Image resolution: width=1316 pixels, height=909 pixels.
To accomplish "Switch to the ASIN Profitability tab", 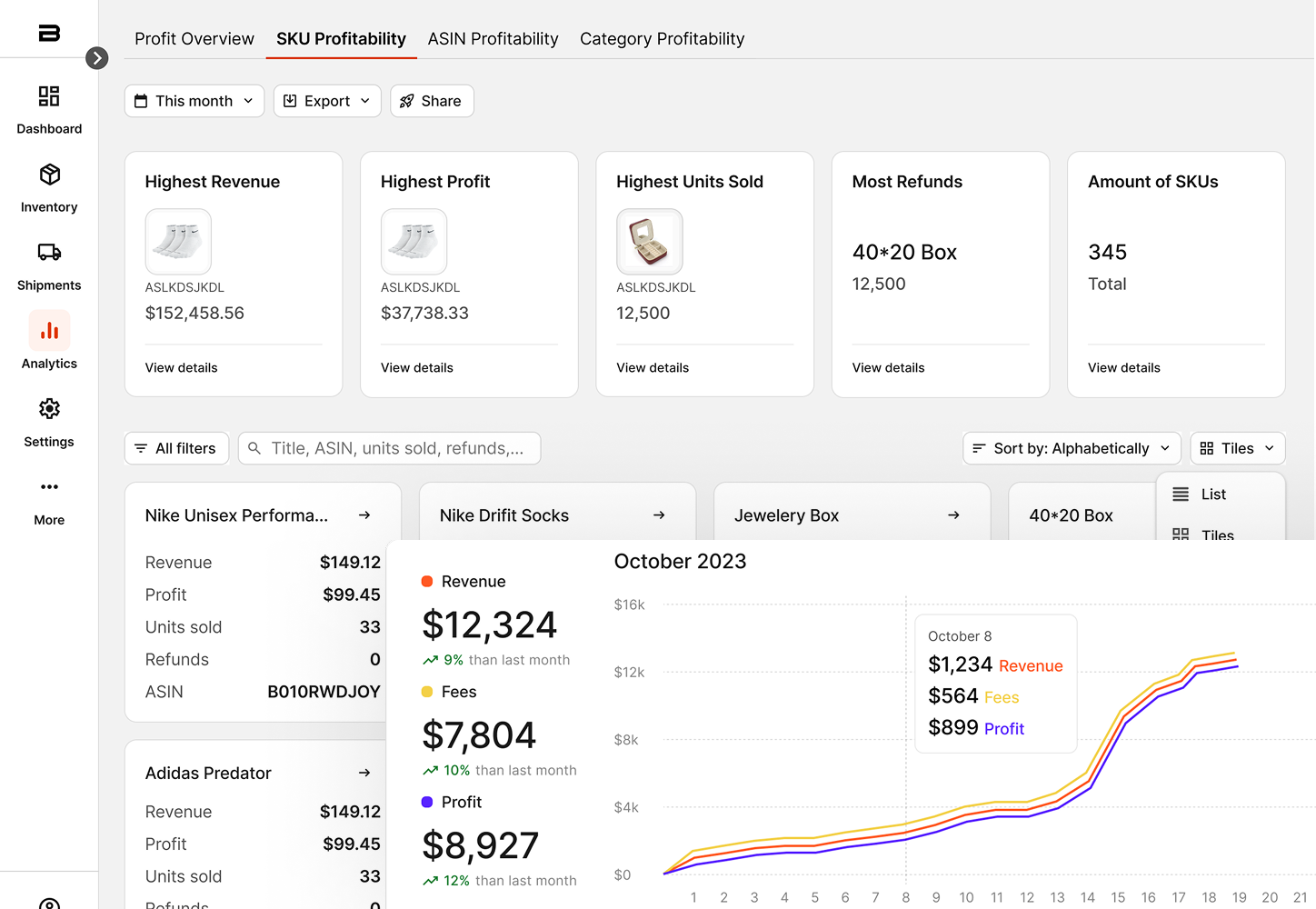I will (493, 39).
